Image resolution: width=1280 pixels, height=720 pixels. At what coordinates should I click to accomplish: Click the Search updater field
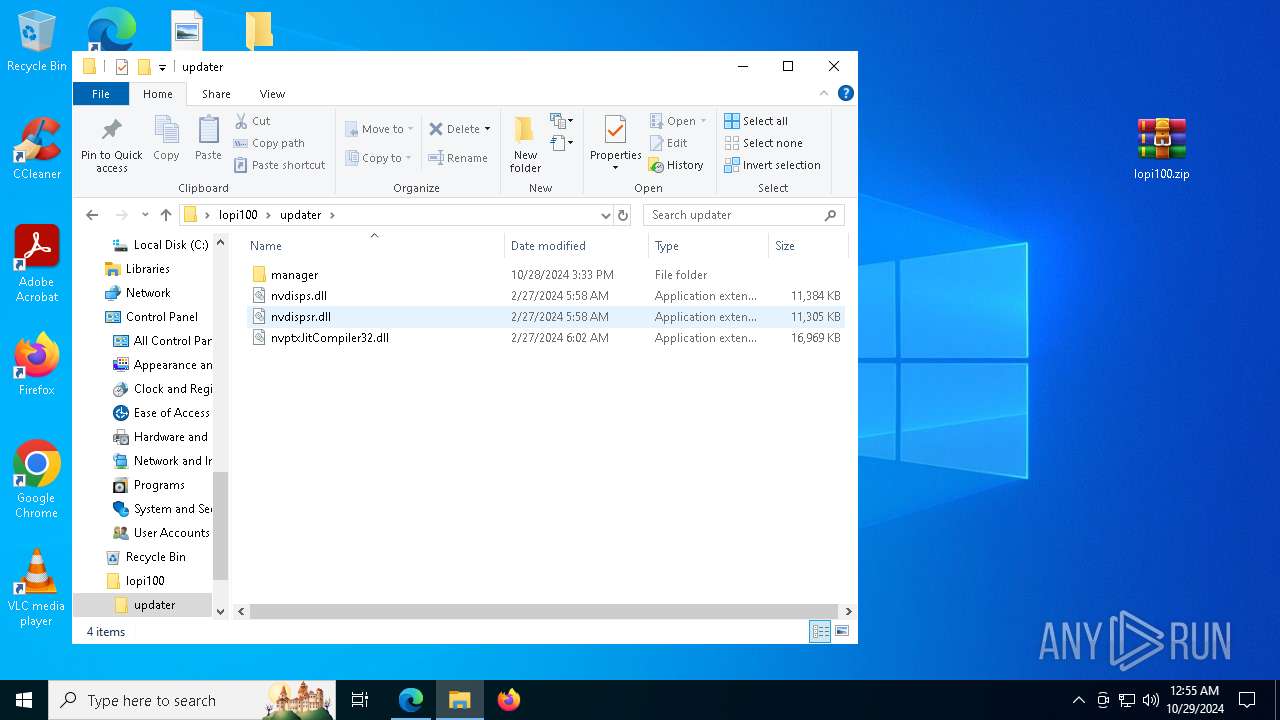[744, 215]
